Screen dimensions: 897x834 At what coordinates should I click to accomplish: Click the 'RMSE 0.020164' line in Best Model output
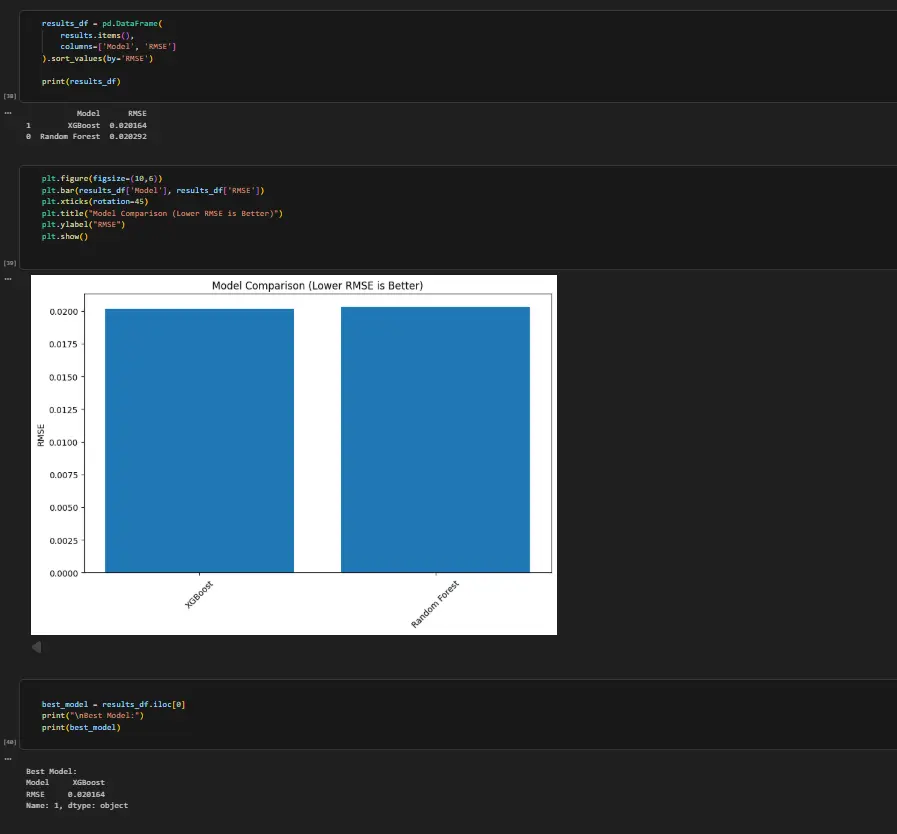[x=65, y=794]
